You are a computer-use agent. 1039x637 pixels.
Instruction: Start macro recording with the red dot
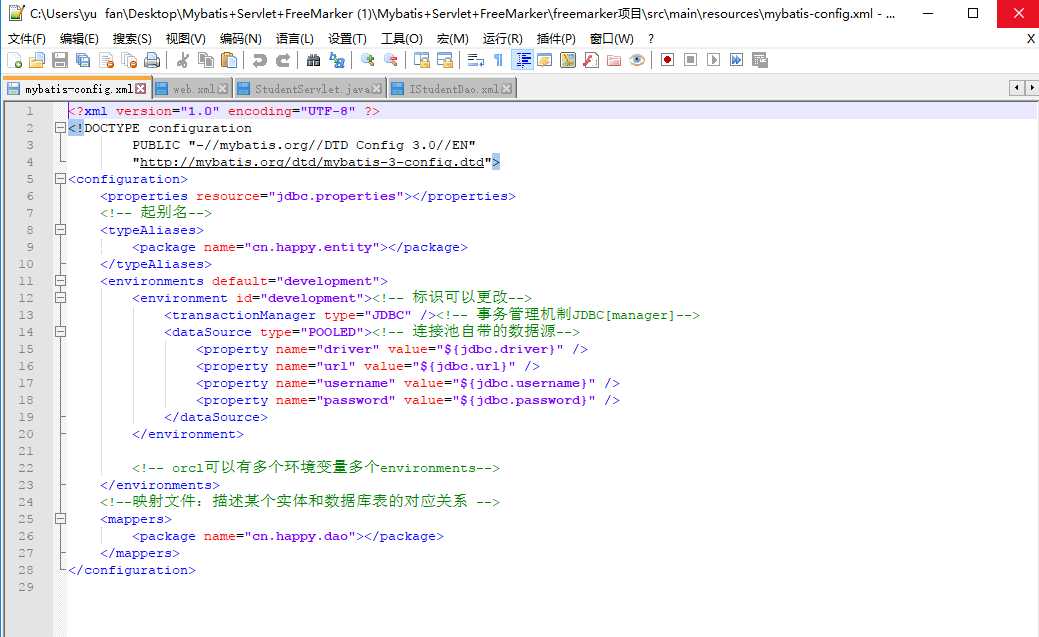tap(667, 60)
